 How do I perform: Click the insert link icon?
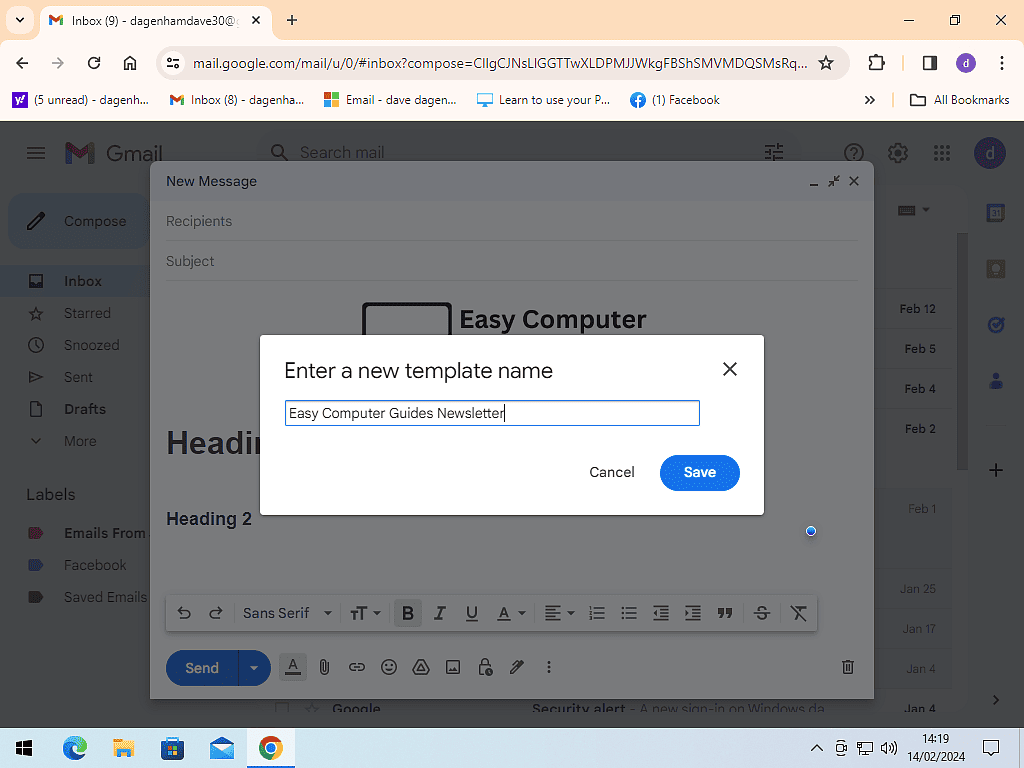pyautogui.click(x=356, y=667)
